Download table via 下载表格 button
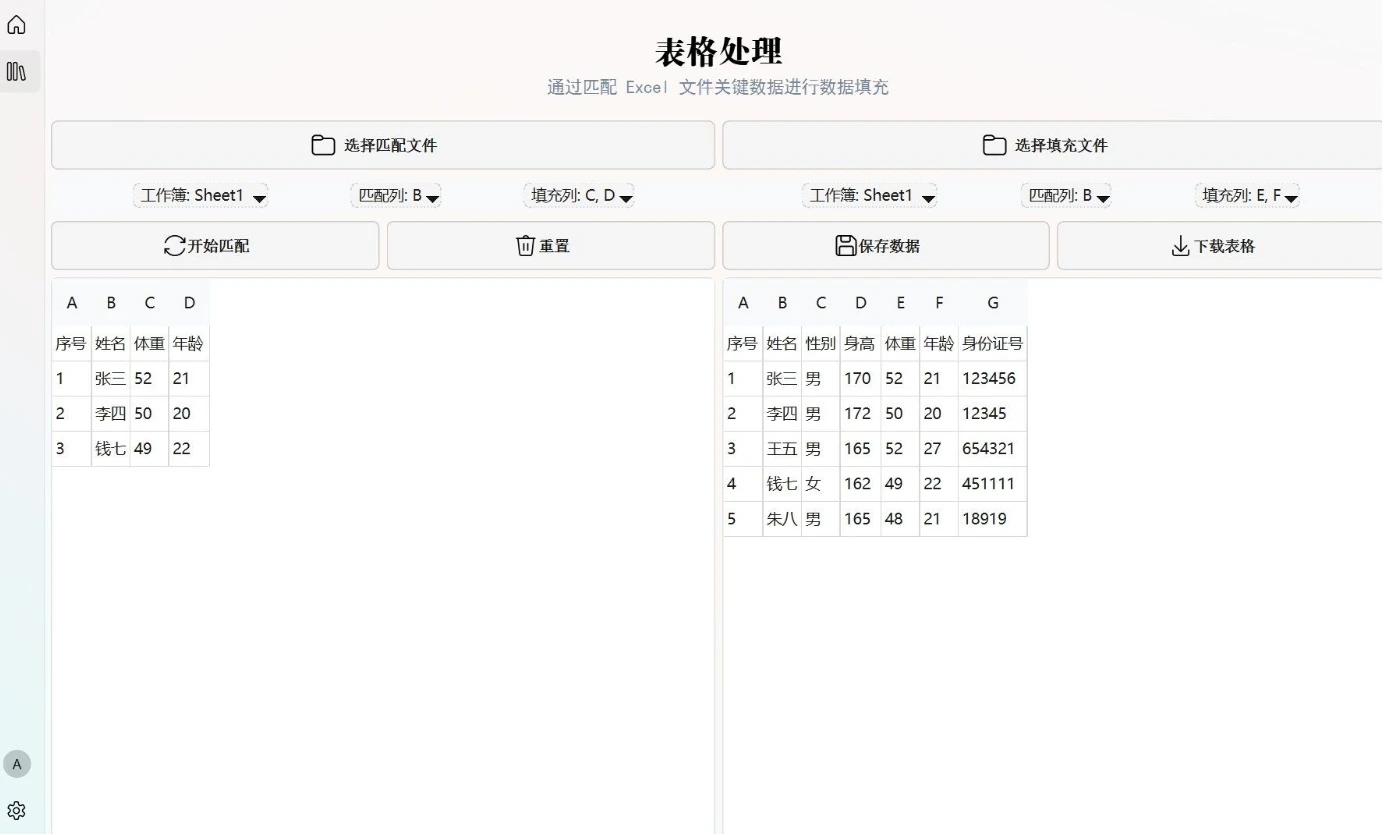1385x835 pixels. pyautogui.click(x=1221, y=246)
